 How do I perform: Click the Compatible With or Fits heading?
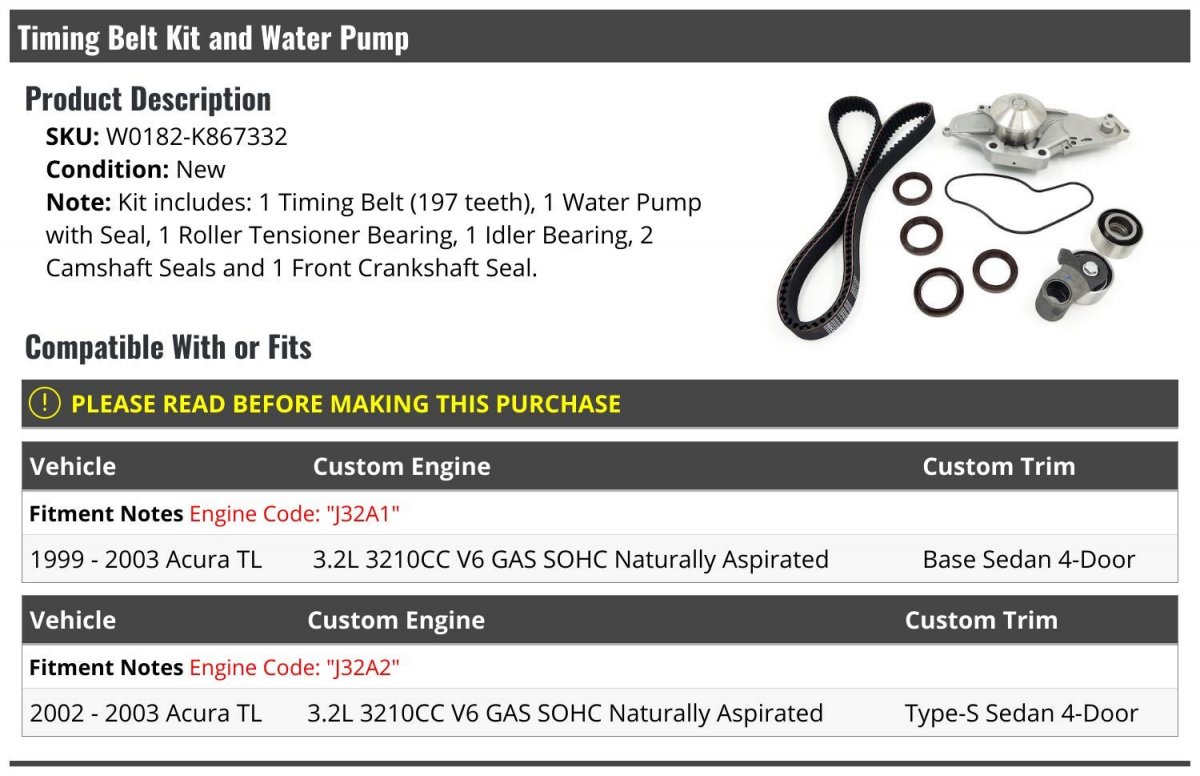click(168, 347)
